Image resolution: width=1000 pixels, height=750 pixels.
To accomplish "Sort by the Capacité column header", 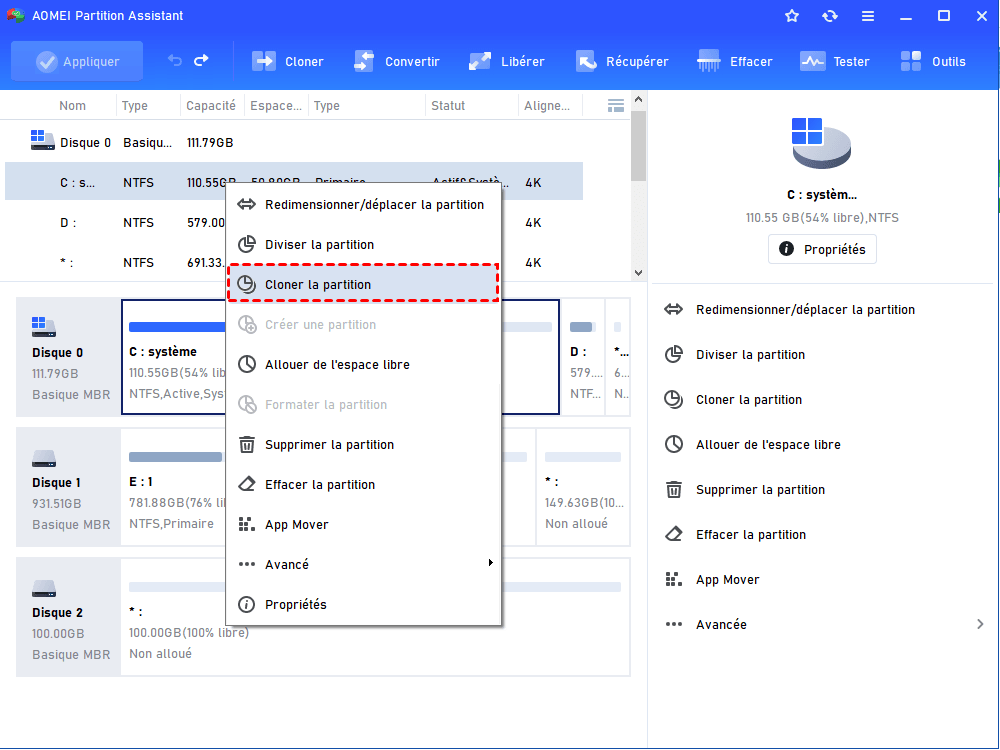I will point(210,106).
